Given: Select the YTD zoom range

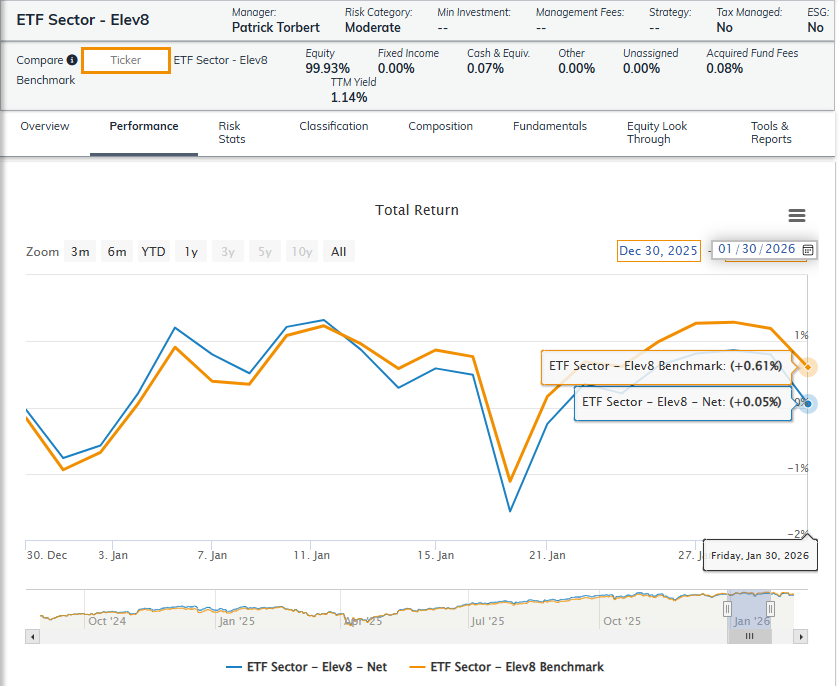Looking at the screenshot, I should pyautogui.click(x=153, y=252).
